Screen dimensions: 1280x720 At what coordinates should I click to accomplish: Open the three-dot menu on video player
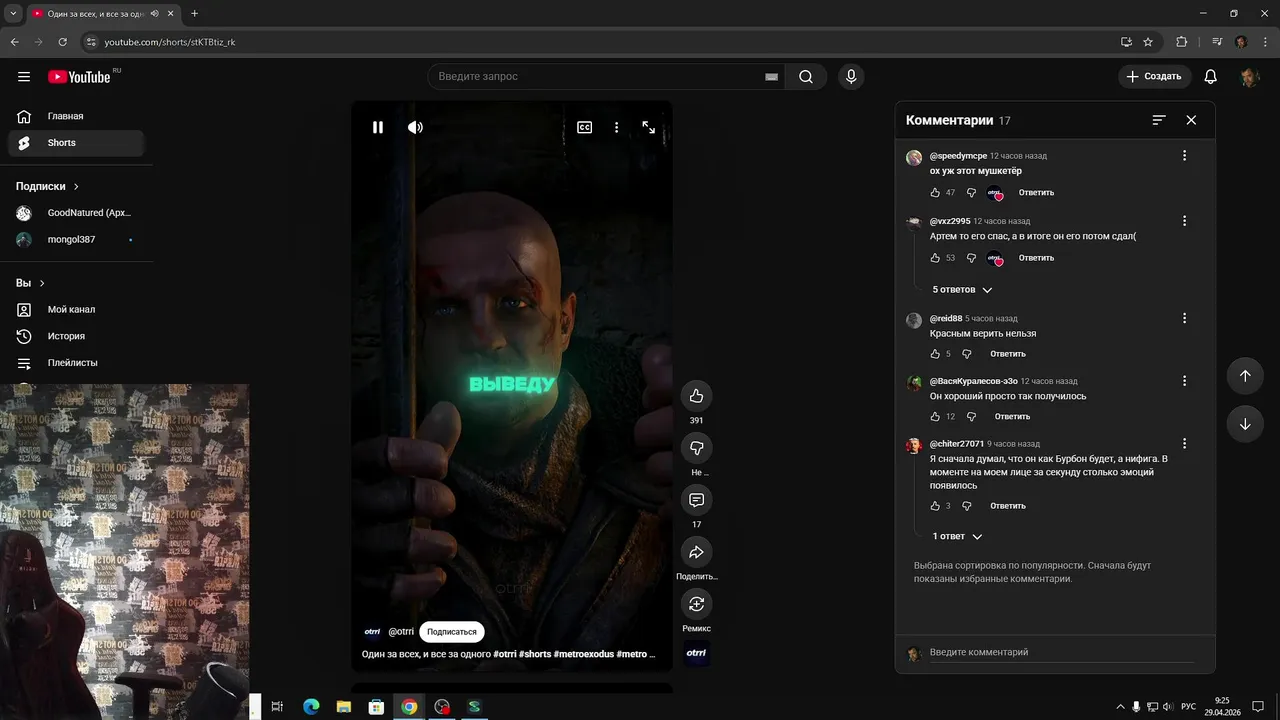pyautogui.click(x=617, y=127)
